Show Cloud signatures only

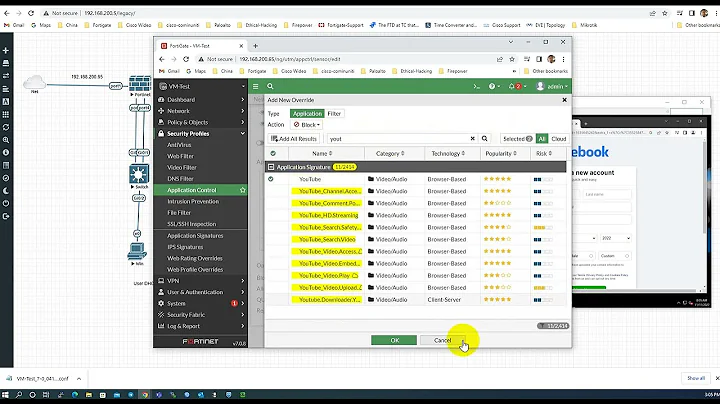click(x=558, y=139)
